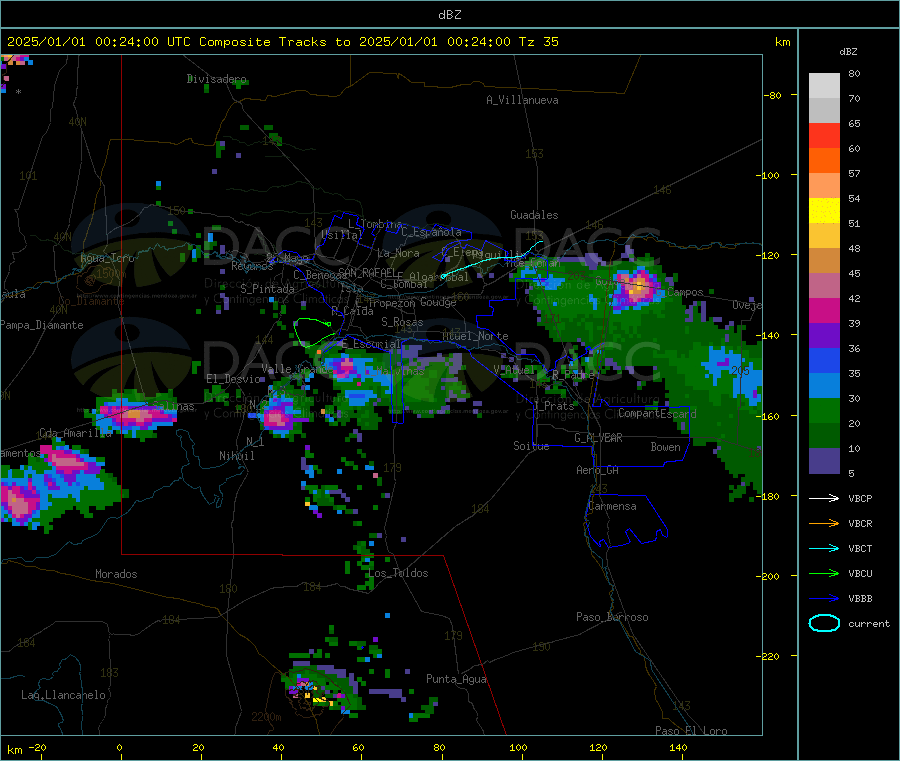The image size is (900, 761).
Task: Click the 100 km horizontal axis tick
Action: (x=518, y=748)
